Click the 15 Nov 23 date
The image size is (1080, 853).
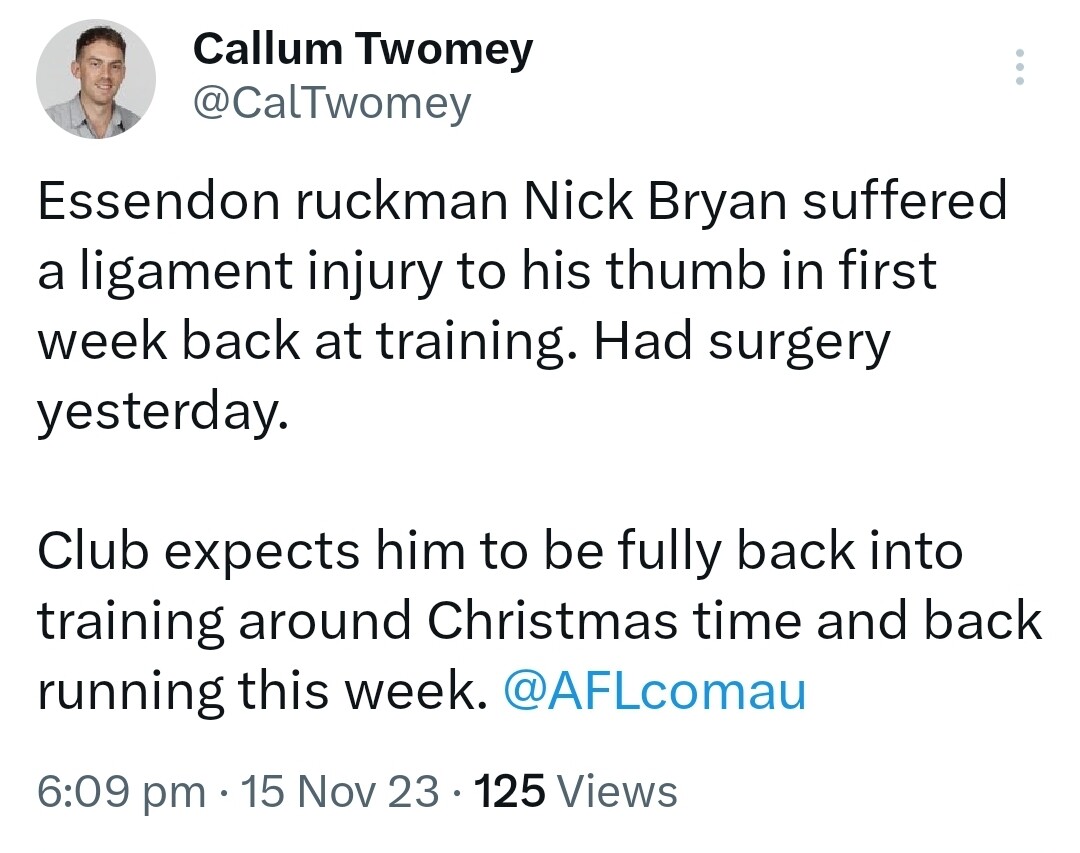[340, 791]
